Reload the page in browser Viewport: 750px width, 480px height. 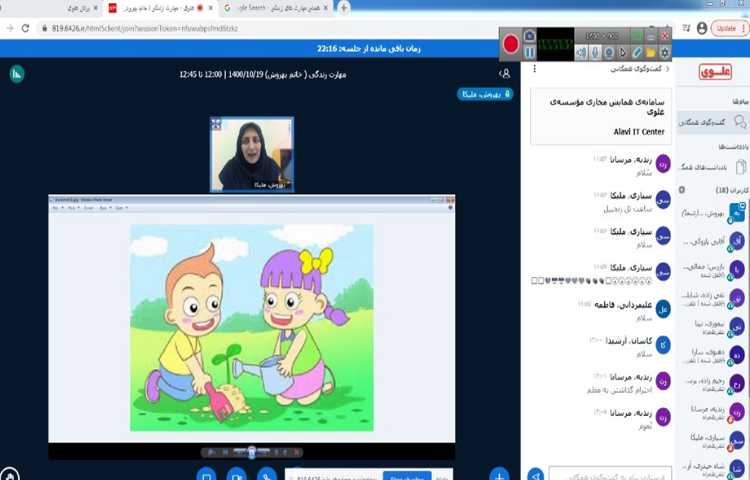(x=25, y=28)
